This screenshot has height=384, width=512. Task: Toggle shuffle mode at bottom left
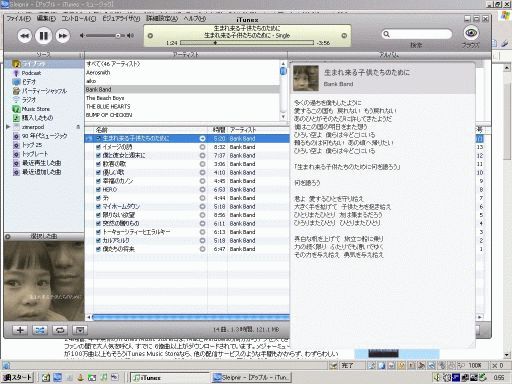click(40, 330)
